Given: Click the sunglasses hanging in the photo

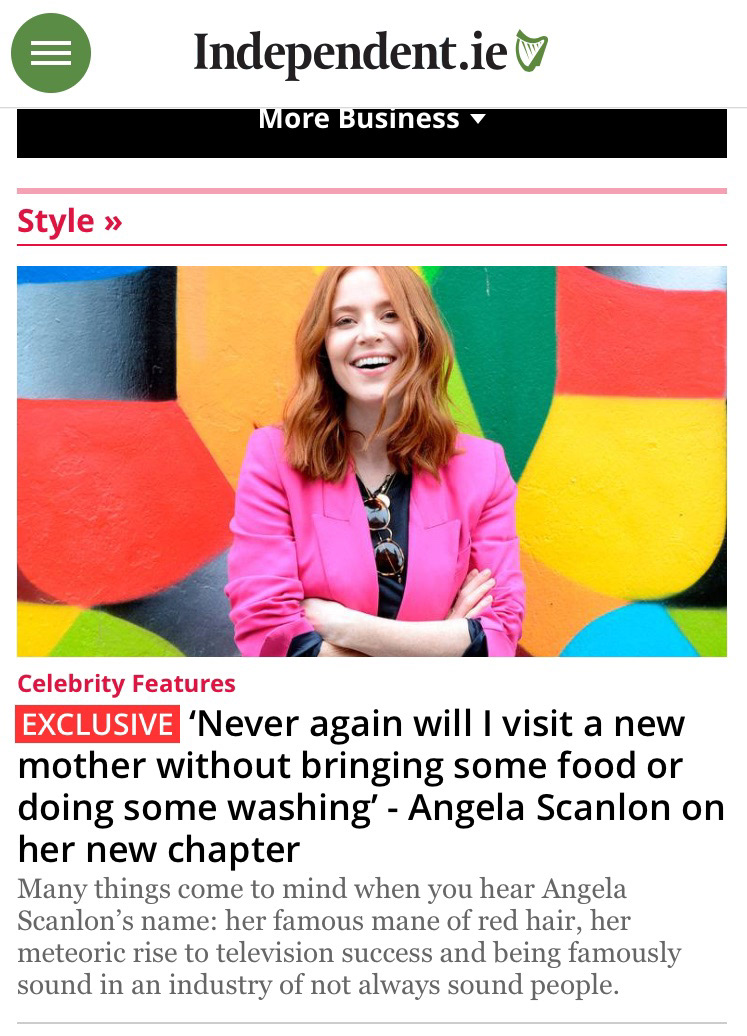Looking at the screenshot, I should click(x=385, y=534).
